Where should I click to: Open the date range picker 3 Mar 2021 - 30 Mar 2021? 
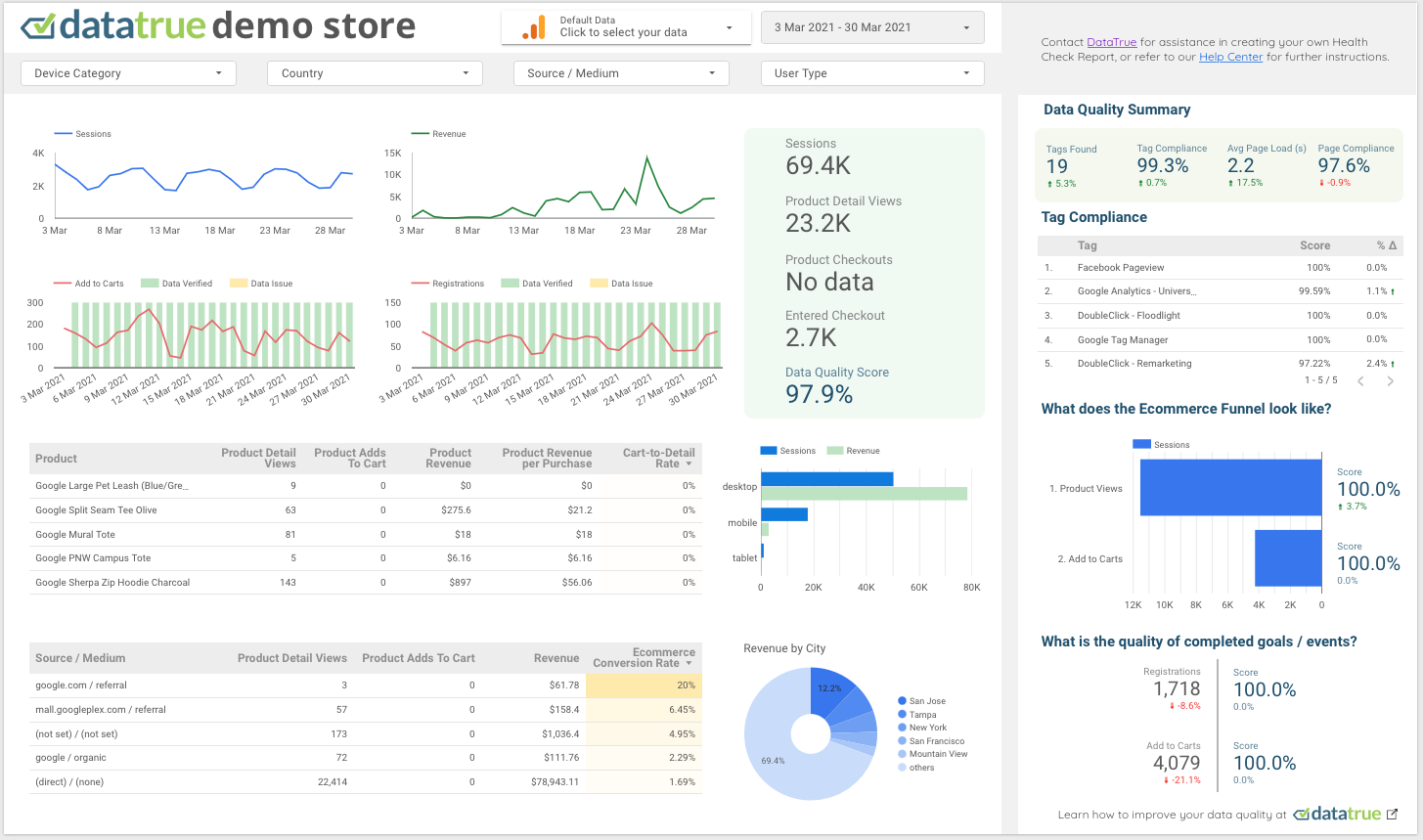872,27
